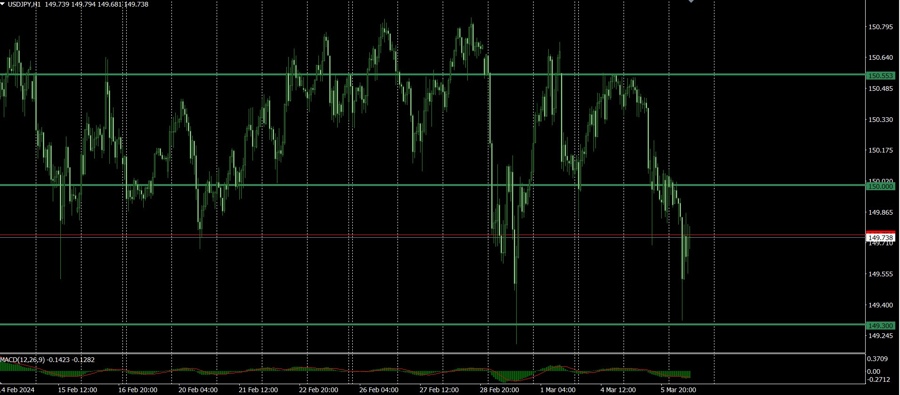Viewport: 900px width, 395px height.
Task: Select the 150.000 horizontal line price label
Action: click(880, 186)
